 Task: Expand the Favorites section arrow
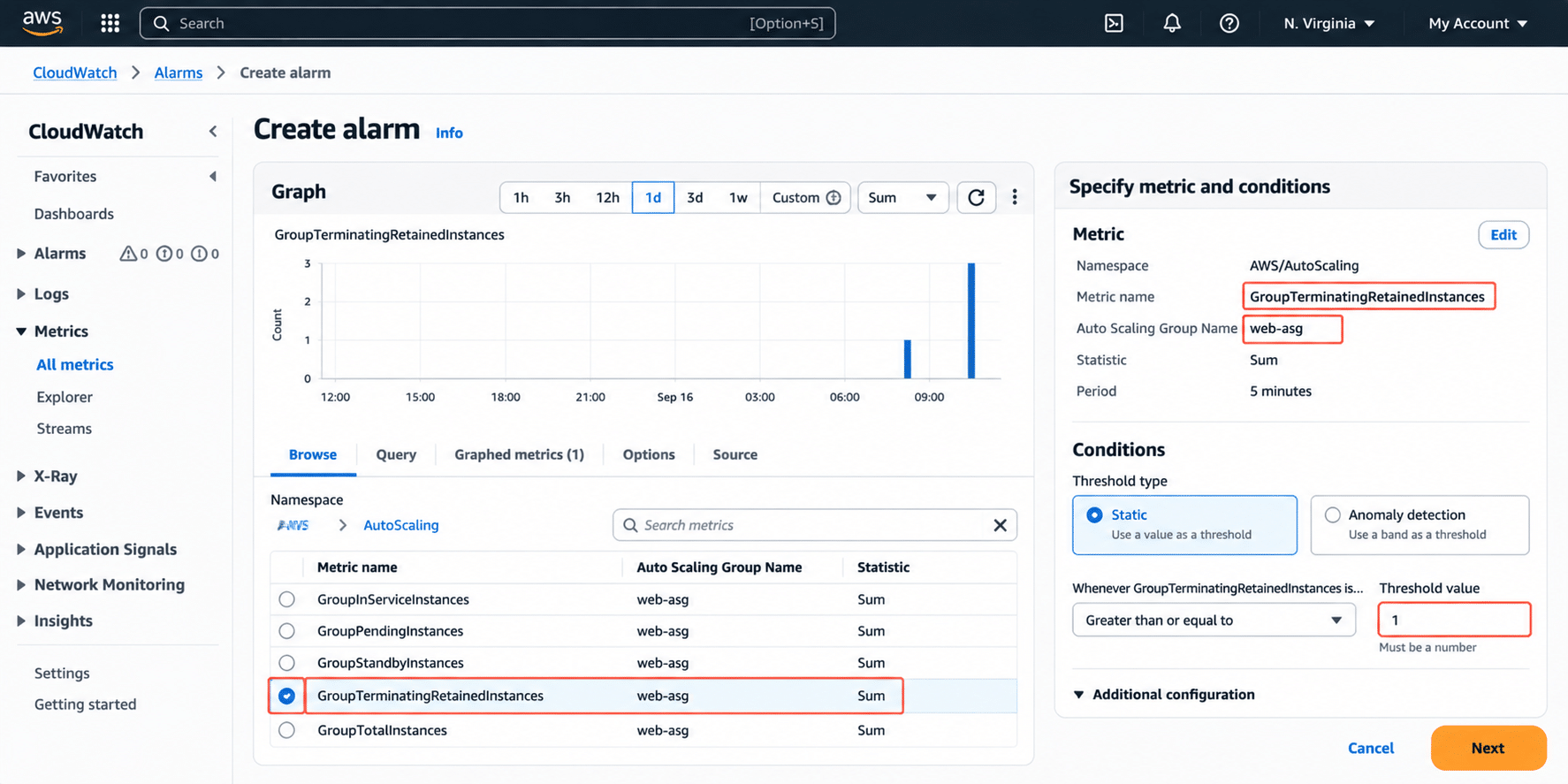point(213,177)
